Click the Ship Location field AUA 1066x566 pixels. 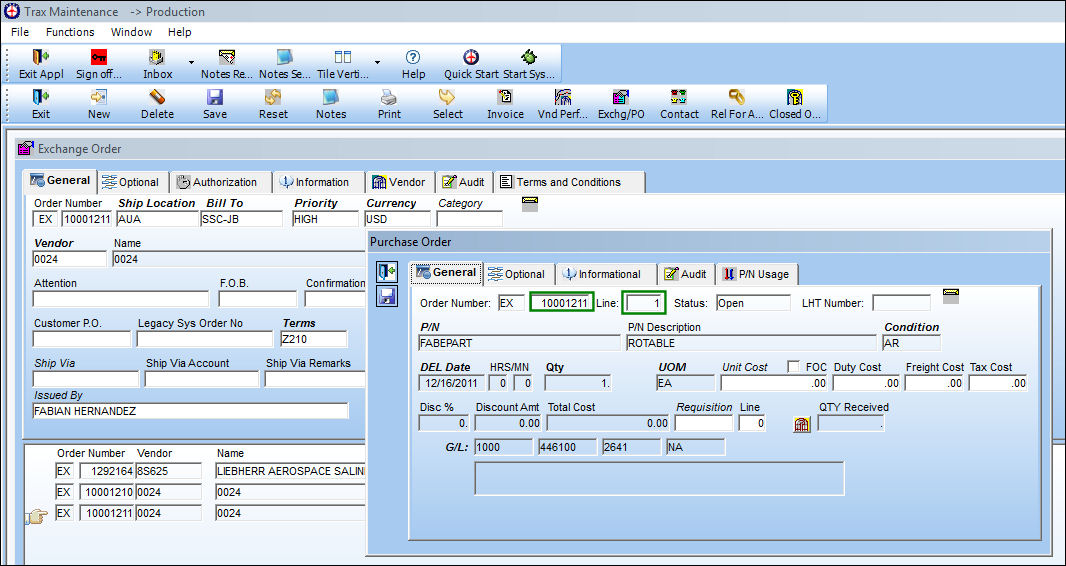click(157, 219)
